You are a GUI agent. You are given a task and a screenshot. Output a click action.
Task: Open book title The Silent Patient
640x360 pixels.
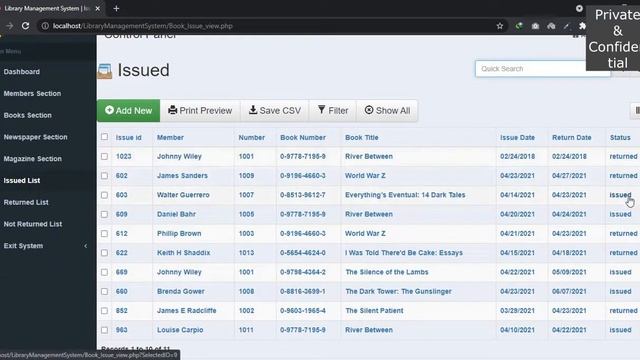coord(374,311)
